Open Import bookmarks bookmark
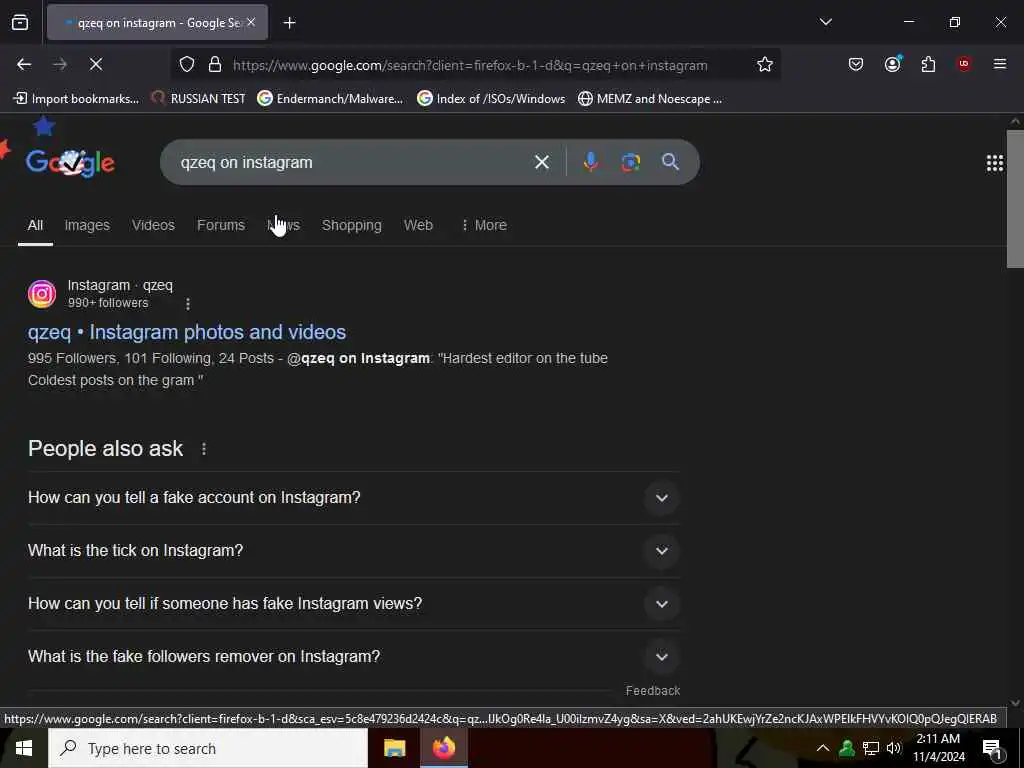The image size is (1024, 768). pos(76,99)
